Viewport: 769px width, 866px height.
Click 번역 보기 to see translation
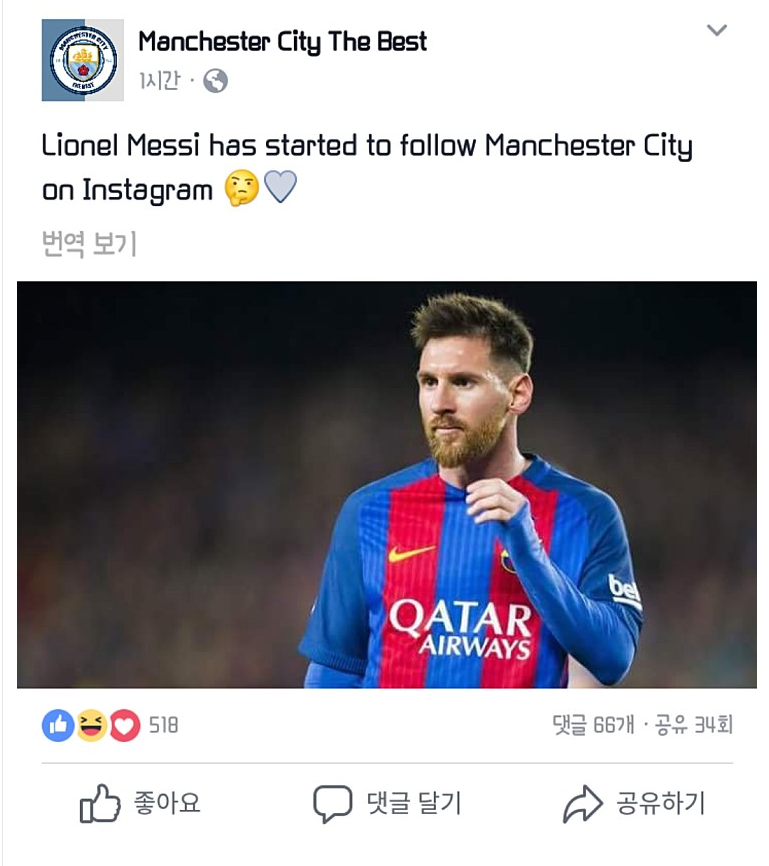pos(89,244)
